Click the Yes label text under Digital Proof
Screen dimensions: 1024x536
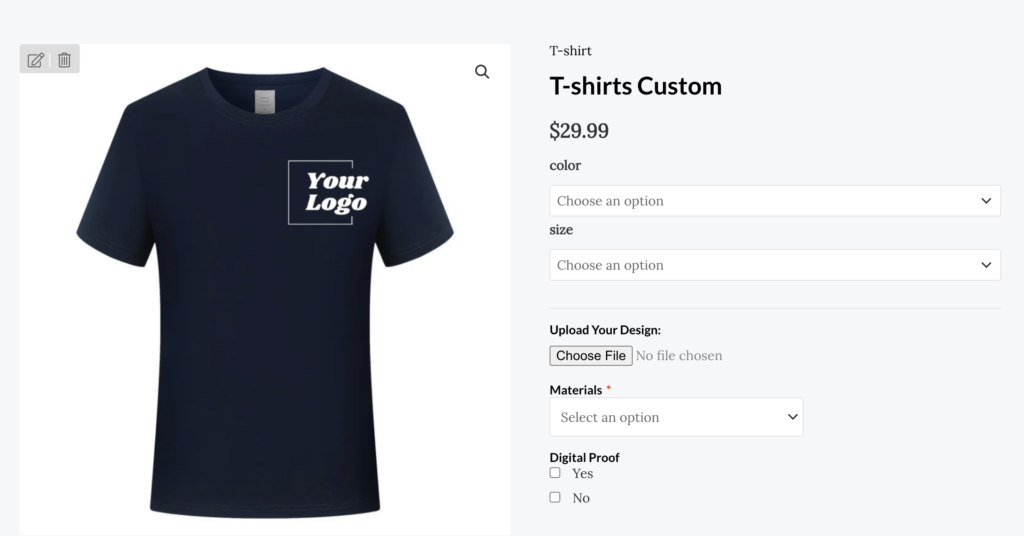pos(583,474)
